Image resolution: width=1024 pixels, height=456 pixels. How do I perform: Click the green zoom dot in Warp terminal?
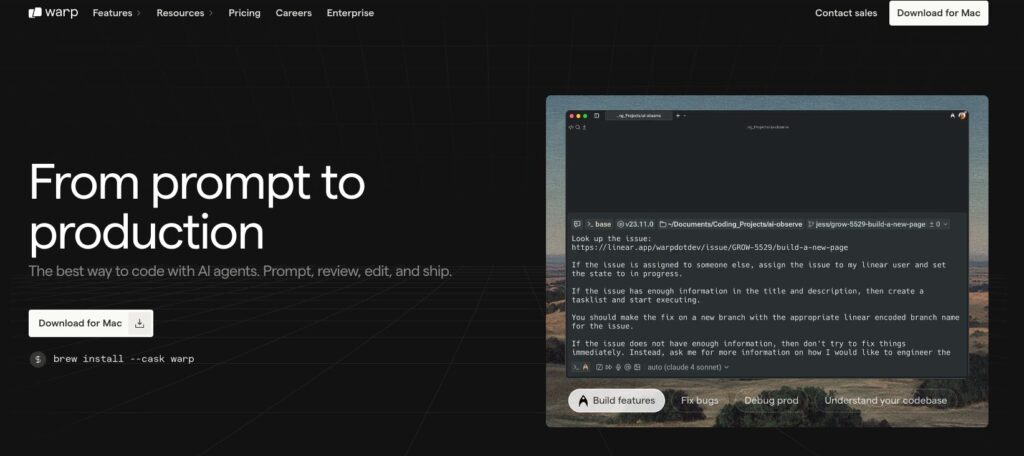point(585,116)
